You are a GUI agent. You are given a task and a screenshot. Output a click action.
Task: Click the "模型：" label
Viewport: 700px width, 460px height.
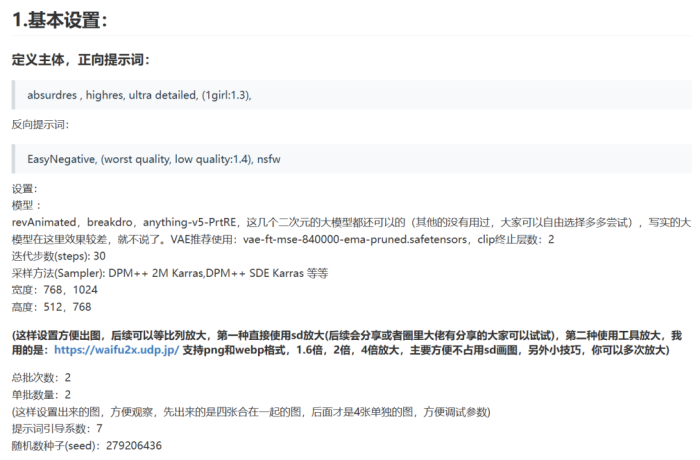(x=26, y=204)
